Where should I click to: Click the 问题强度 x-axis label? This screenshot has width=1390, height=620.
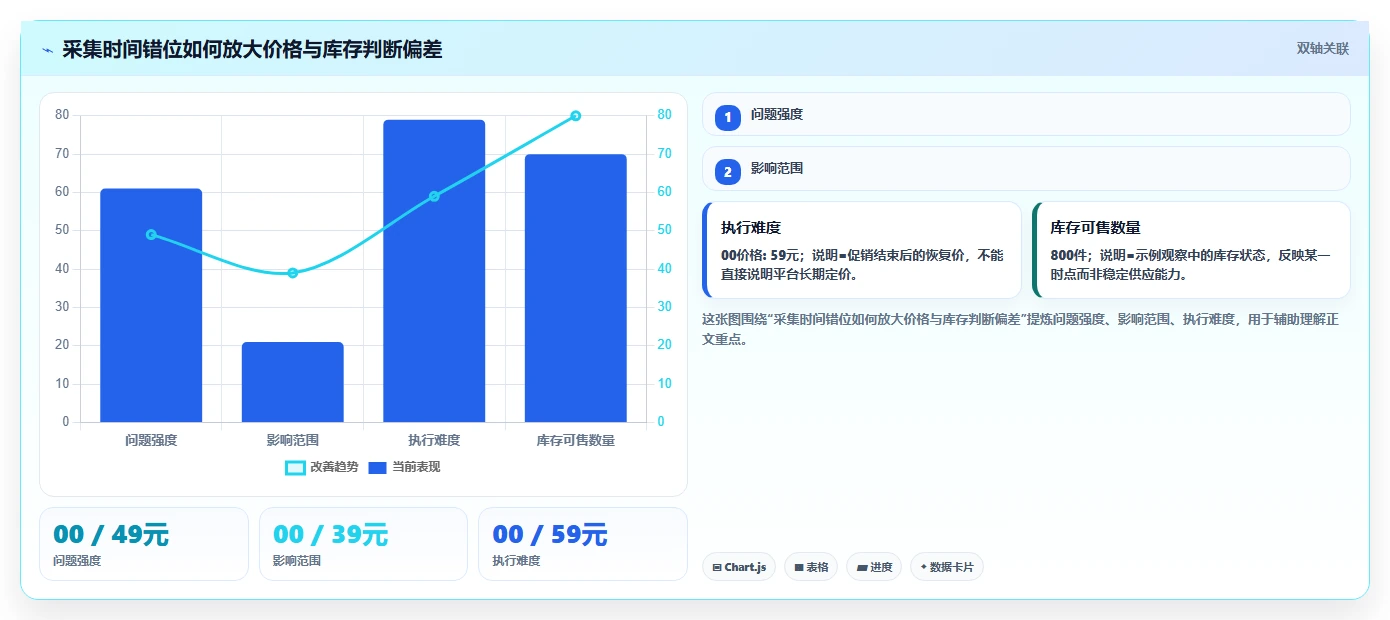151,440
